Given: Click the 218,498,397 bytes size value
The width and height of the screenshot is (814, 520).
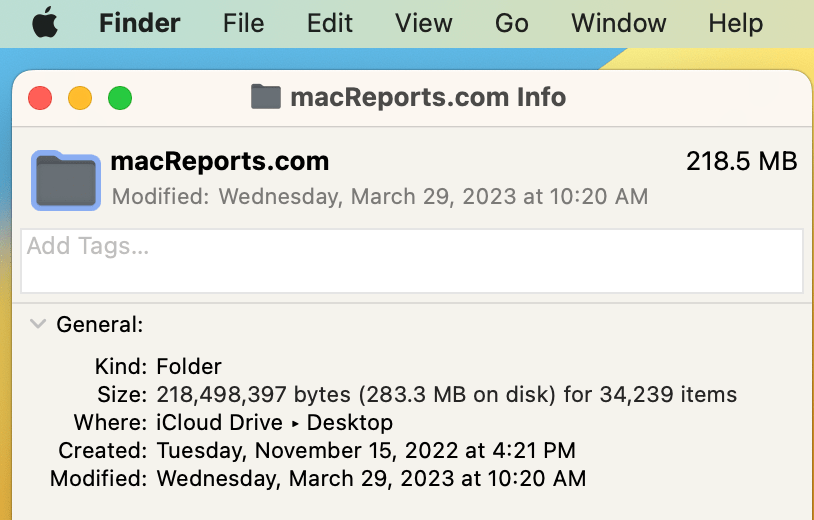Looking at the screenshot, I should point(254,395).
